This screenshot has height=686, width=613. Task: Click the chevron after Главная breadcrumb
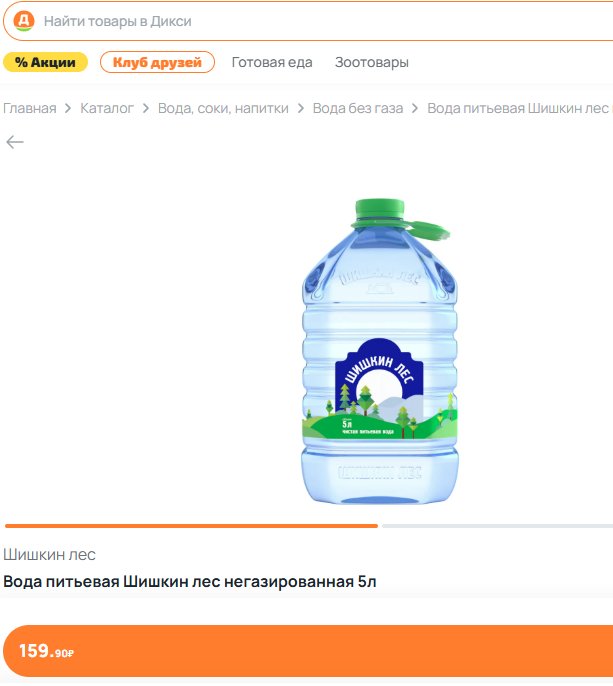click(x=68, y=108)
